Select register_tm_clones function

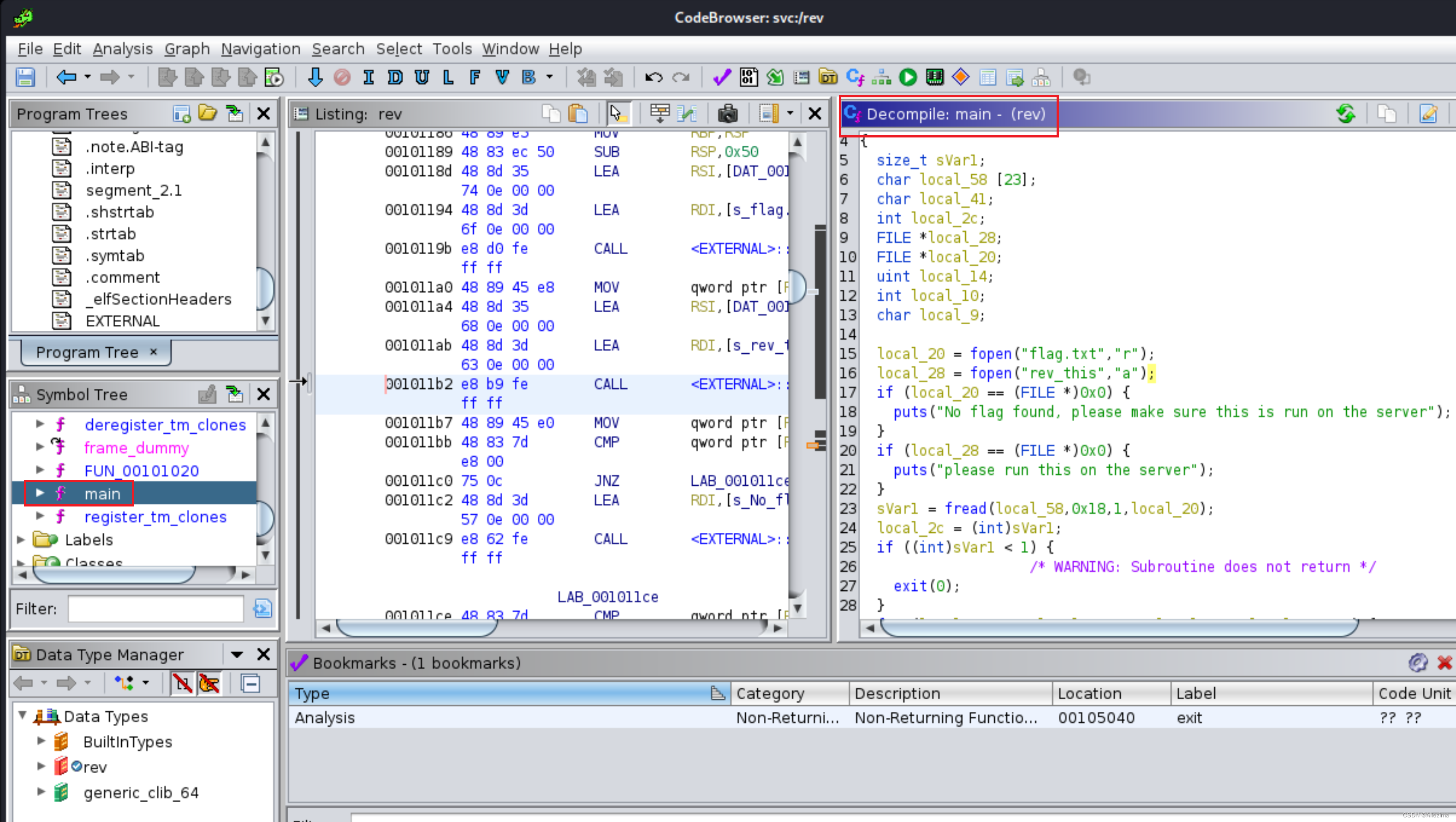coord(155,517)
